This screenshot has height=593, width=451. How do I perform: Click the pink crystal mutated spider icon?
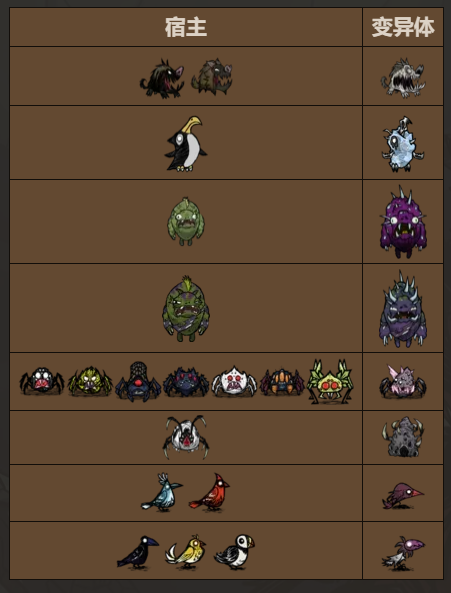[403, 381]
